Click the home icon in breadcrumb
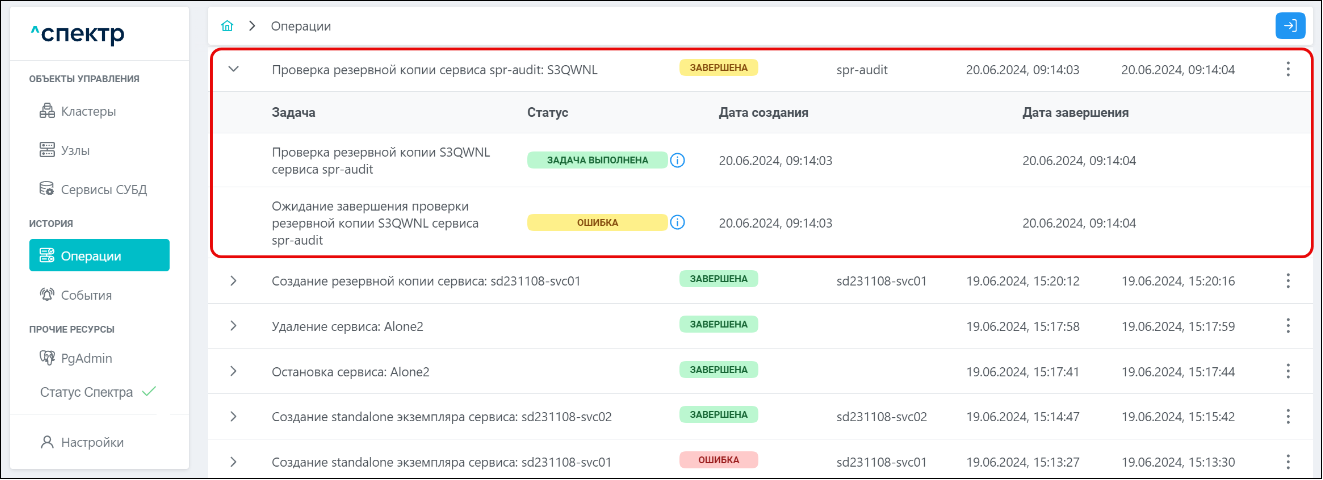This screenshot has height=480, width=1323. 228,25
